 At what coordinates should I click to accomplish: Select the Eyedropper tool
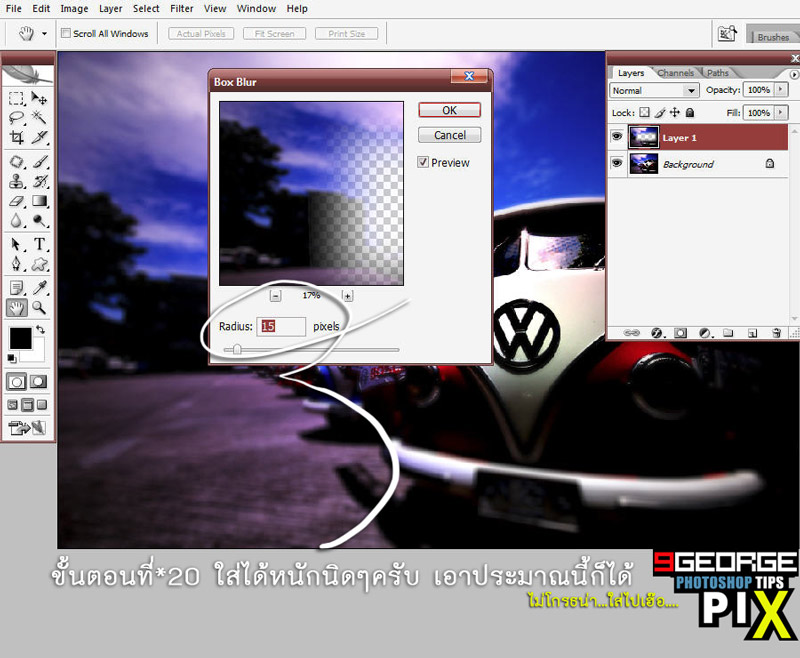pyautogui.click(x=39, y=288)
